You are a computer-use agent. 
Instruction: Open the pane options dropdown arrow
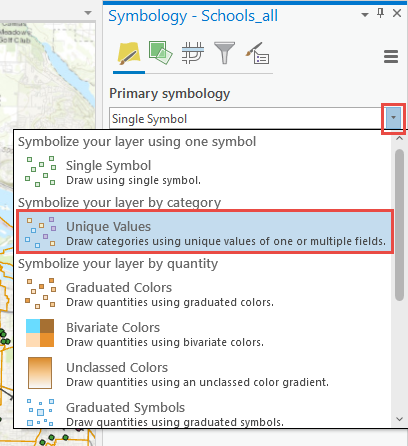tap(365, 15)
